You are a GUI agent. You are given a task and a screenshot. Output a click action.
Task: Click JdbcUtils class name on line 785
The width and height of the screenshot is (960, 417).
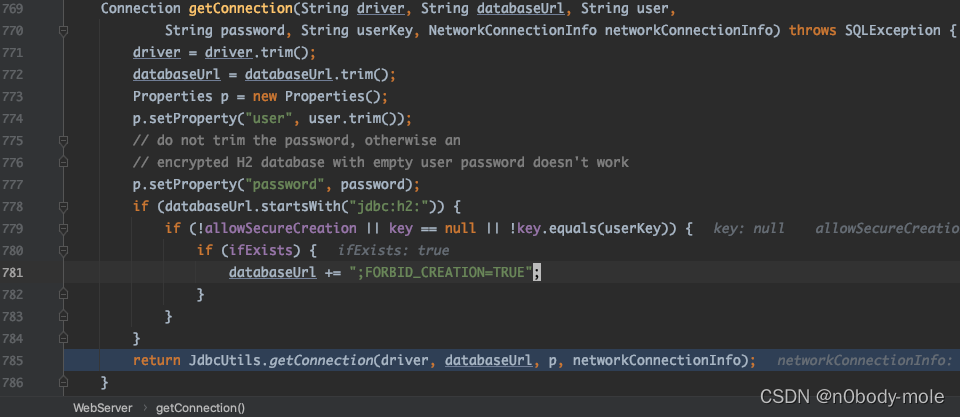225,361
